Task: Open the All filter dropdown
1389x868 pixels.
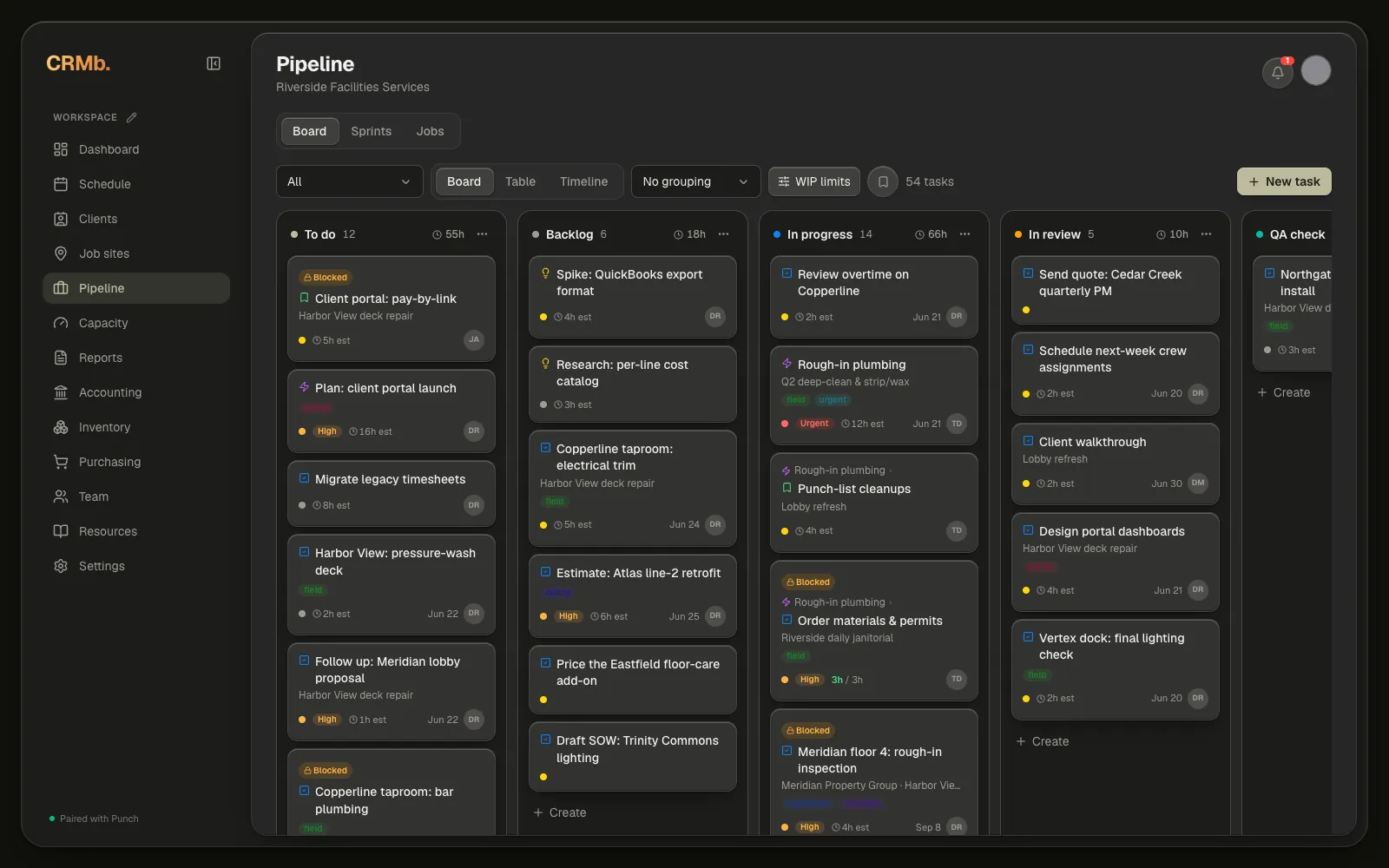Action: (350, 181)
